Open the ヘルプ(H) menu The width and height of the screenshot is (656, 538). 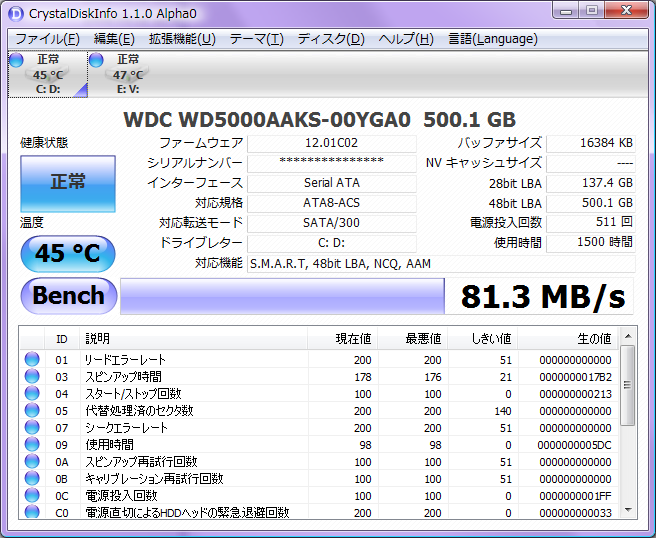406,39
